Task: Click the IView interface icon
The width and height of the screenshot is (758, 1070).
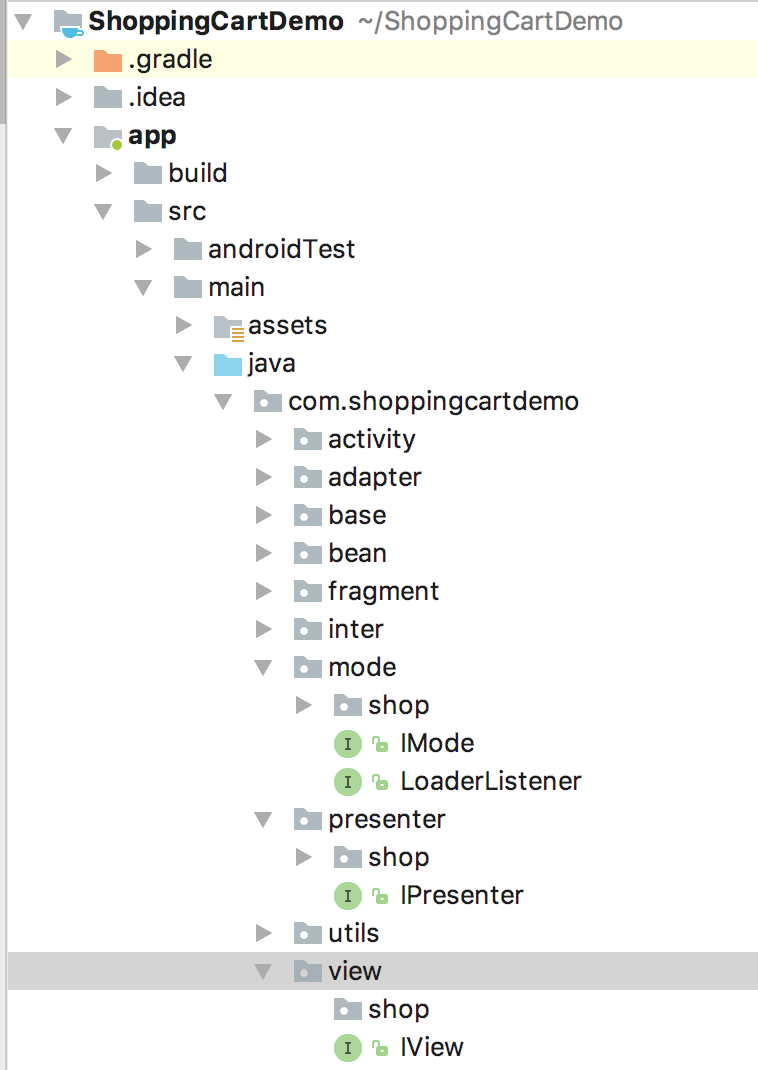Action: click(347, 1048)
